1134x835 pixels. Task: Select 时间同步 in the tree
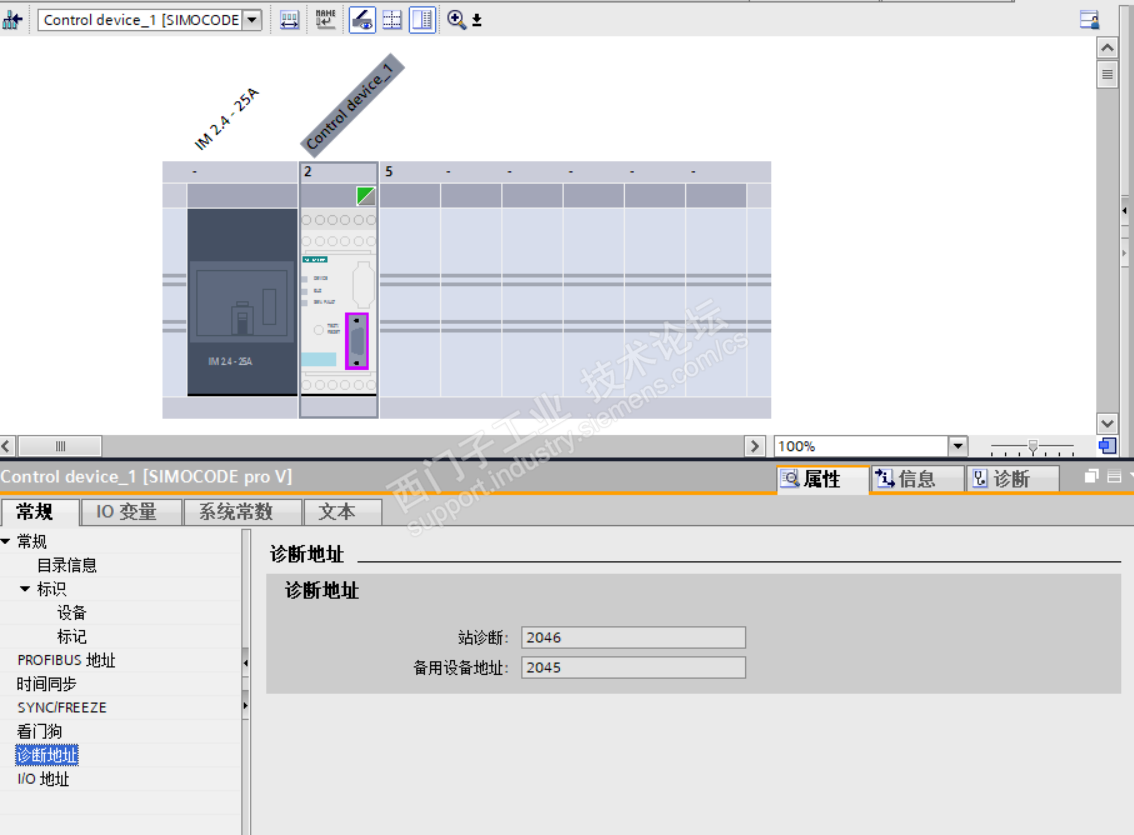(46, 684)
